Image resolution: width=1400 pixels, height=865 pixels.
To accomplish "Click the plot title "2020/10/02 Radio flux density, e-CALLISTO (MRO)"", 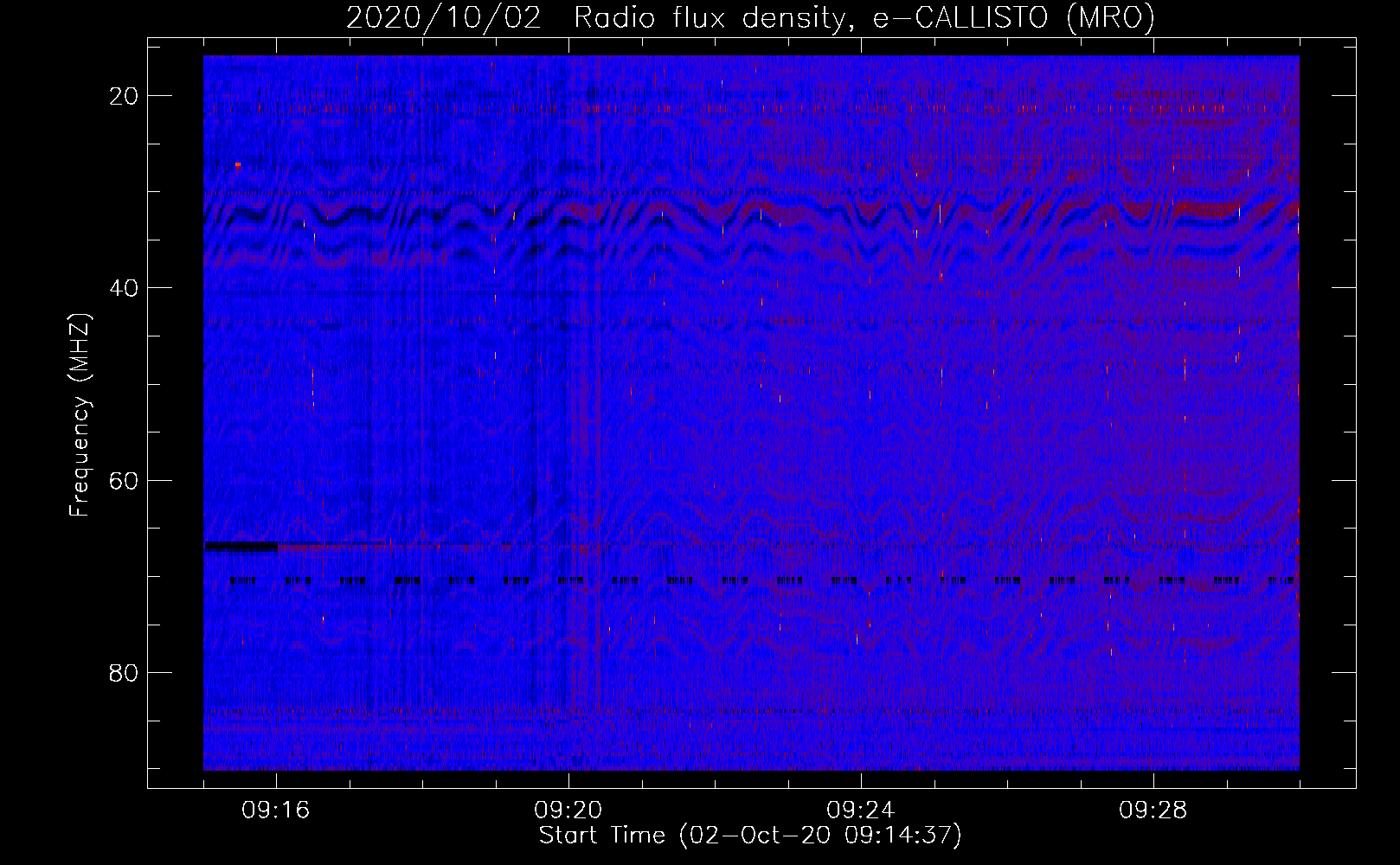I will pos(750,17).
